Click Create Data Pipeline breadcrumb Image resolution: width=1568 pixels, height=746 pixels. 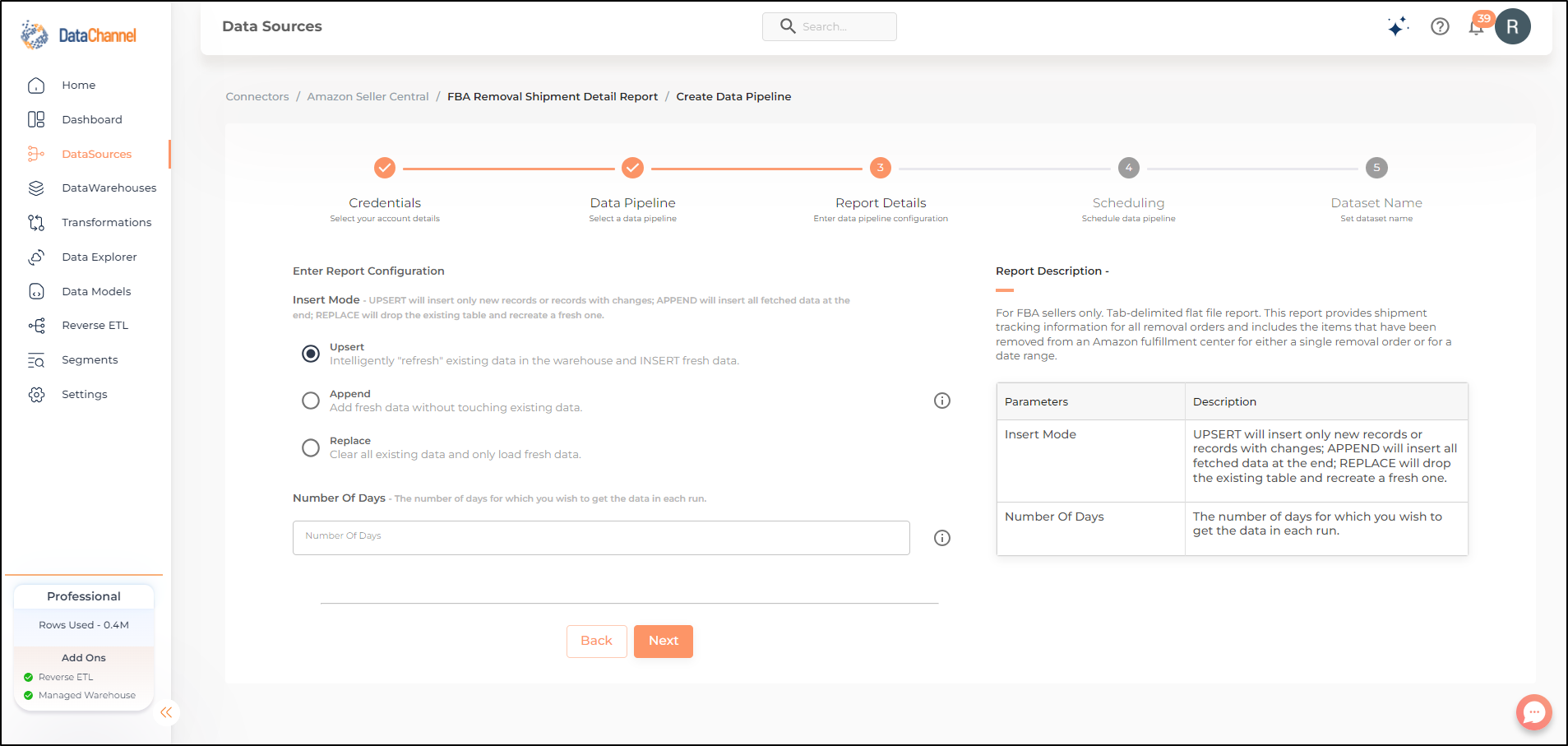click(x=733, y=96)
